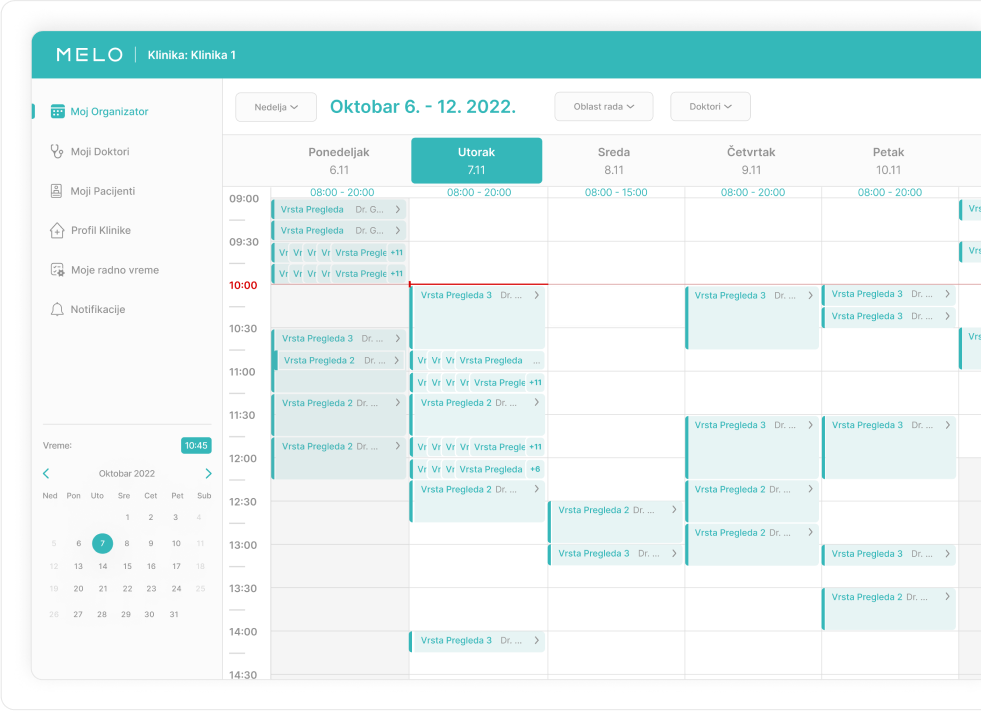Go to previous month in mini calendar
This screenshot has height=711, width=981.
[46, 474]
